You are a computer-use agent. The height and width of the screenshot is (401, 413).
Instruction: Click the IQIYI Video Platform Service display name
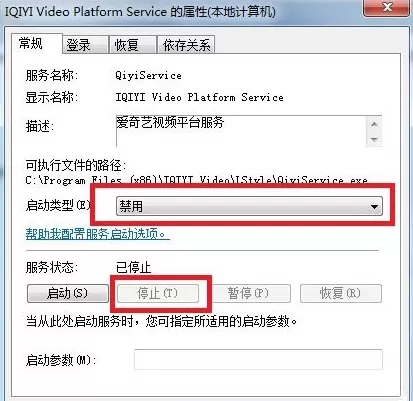(x=199, y=97)
